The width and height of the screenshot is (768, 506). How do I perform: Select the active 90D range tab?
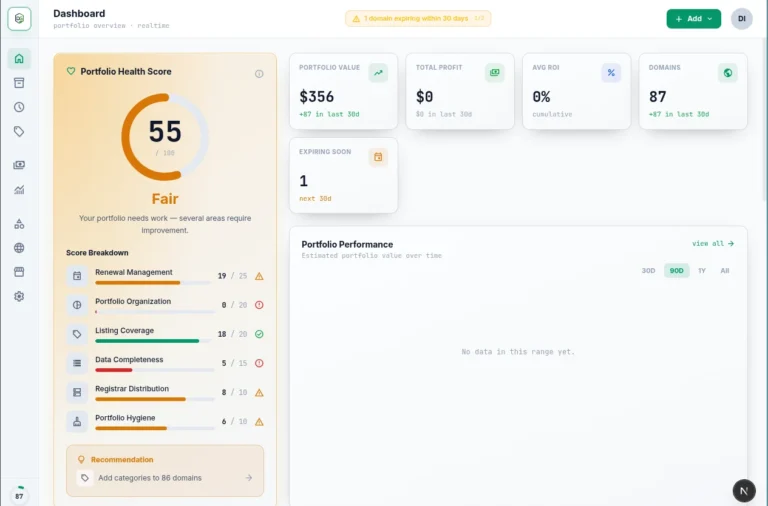pos(676,270)
